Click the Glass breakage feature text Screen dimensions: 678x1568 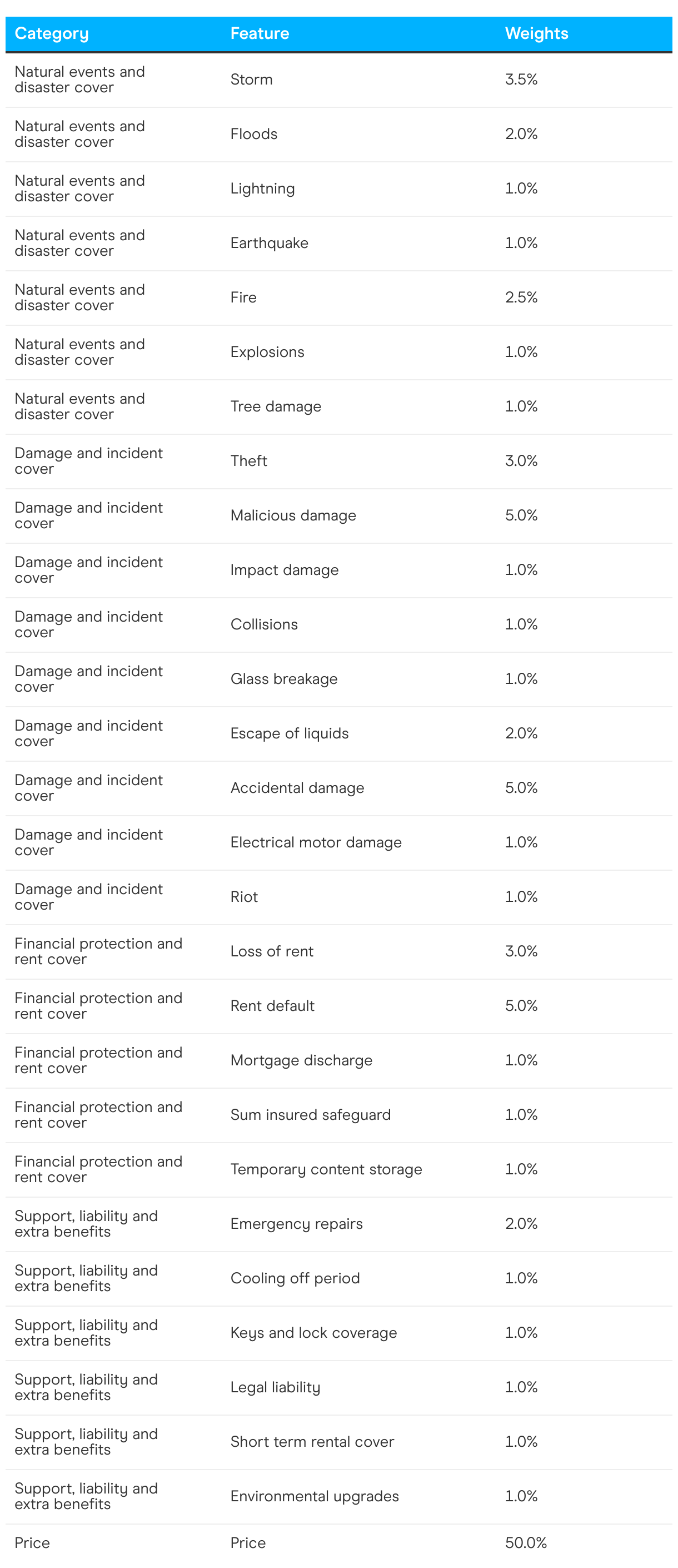(283, 679)
